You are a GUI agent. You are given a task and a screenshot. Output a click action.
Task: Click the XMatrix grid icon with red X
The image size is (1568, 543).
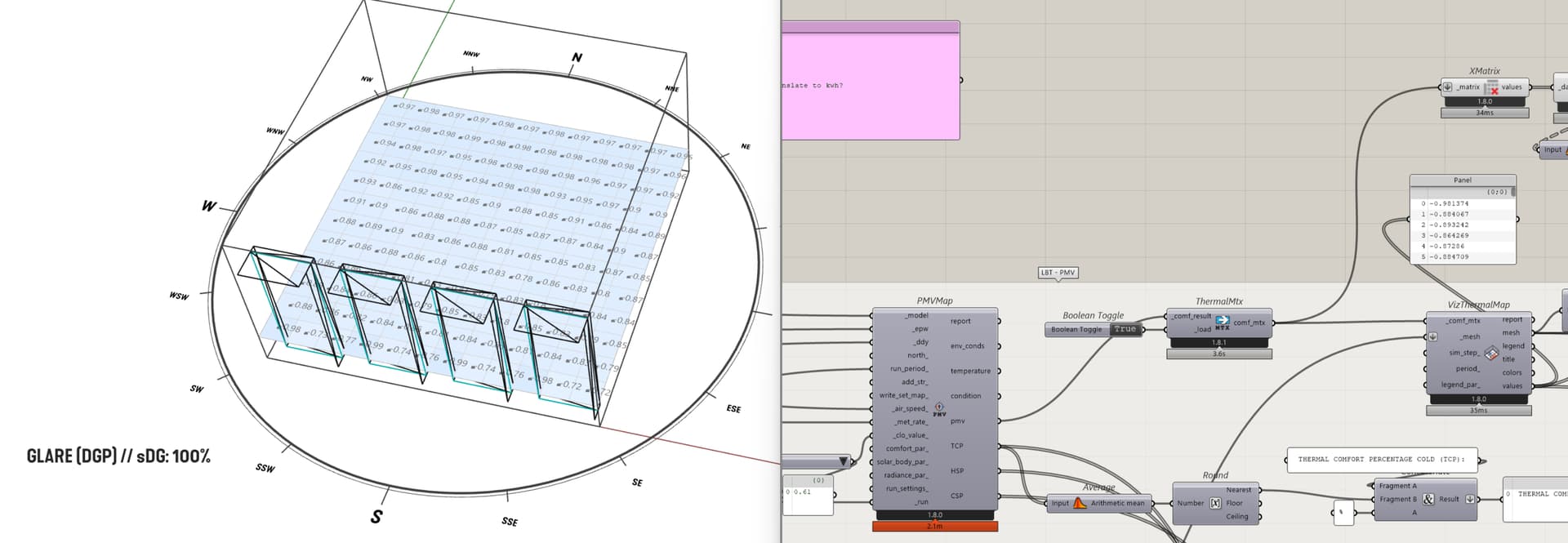coord(1492,87)
